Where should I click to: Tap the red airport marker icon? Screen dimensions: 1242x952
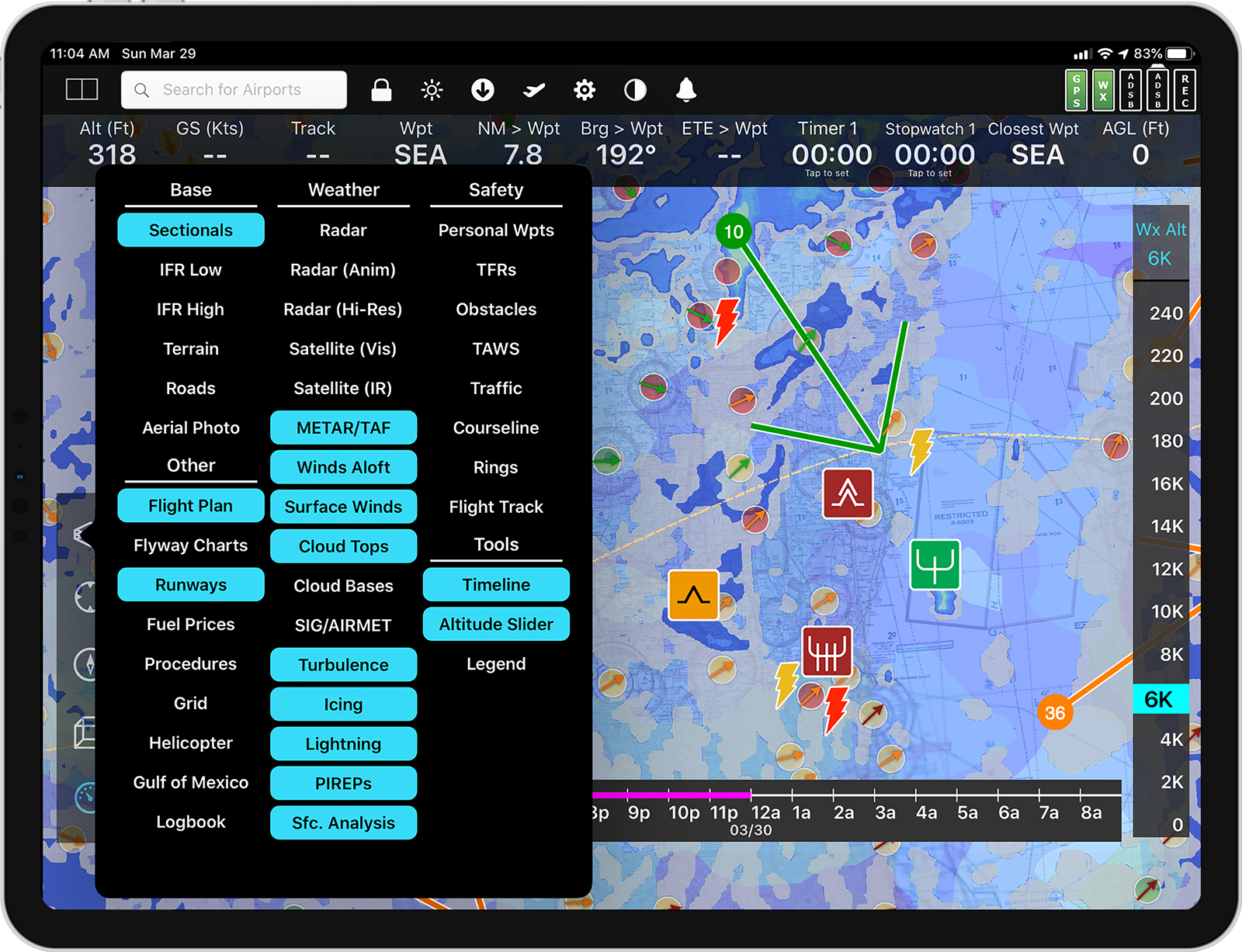(848, 493)
